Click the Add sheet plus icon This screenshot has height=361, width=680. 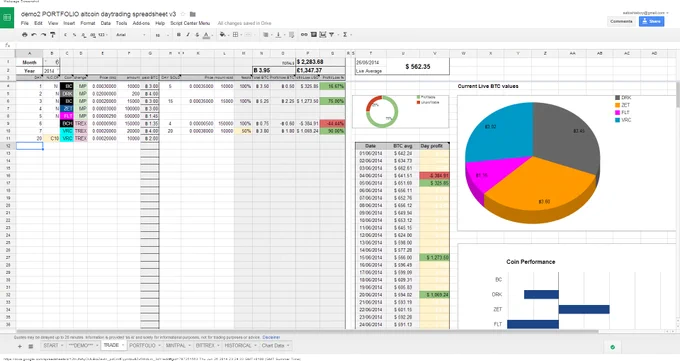[20, 346]
